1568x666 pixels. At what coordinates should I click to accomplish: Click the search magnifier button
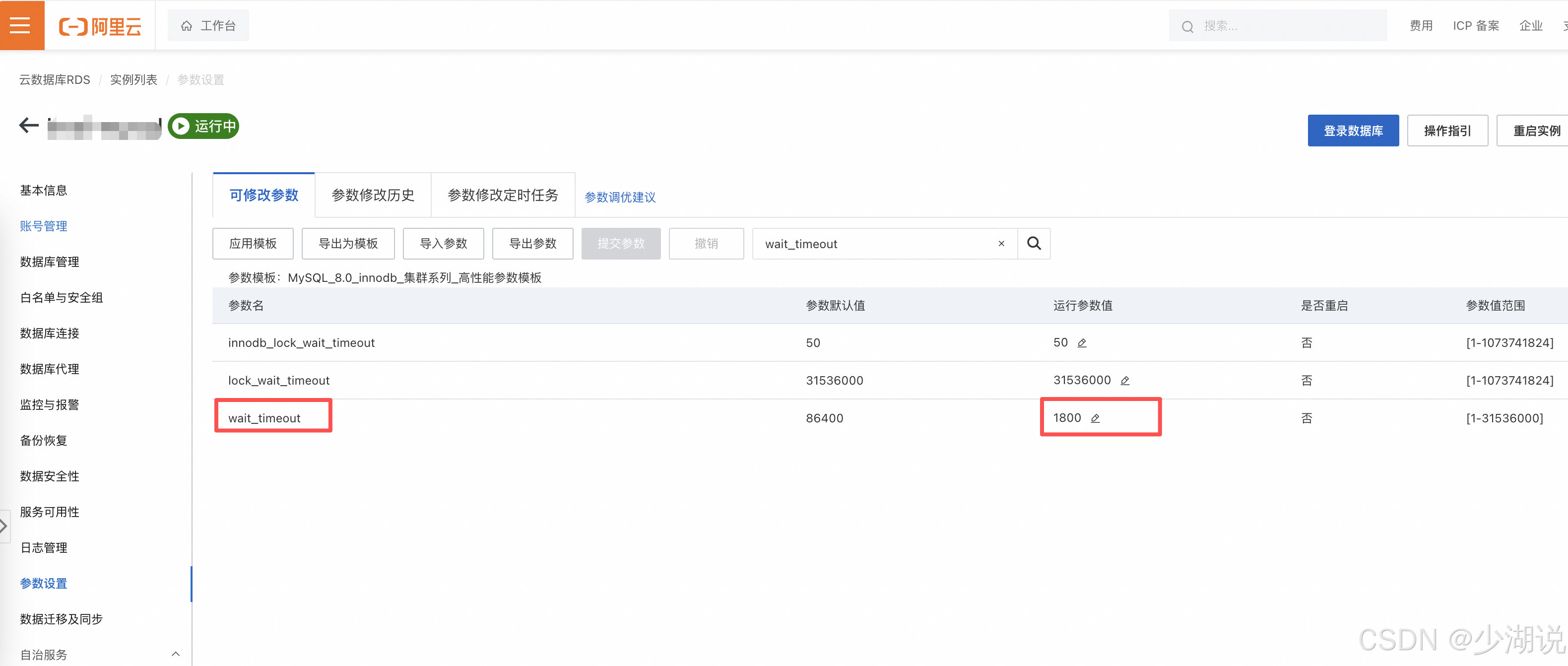(x=1033, y=244)
